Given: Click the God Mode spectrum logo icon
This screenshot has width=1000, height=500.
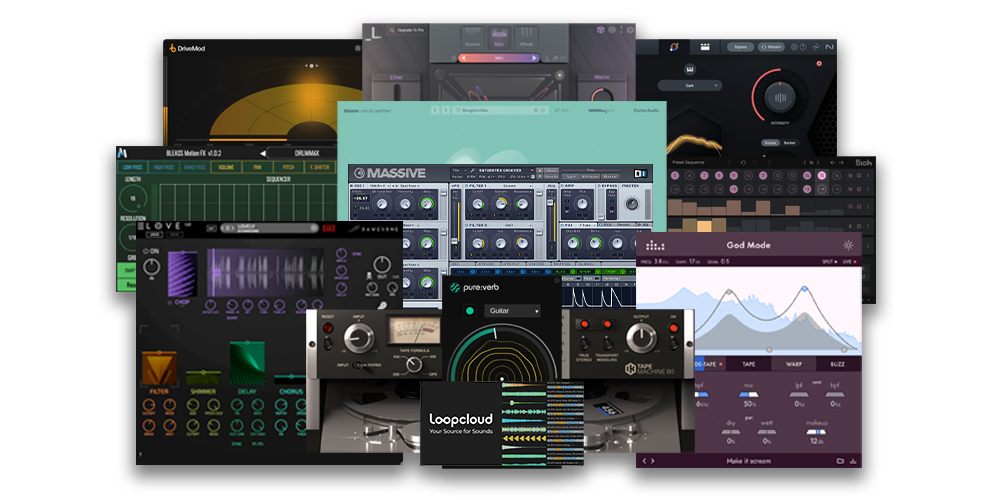Looking at the screenshot, I should click(x=654, y=245).
